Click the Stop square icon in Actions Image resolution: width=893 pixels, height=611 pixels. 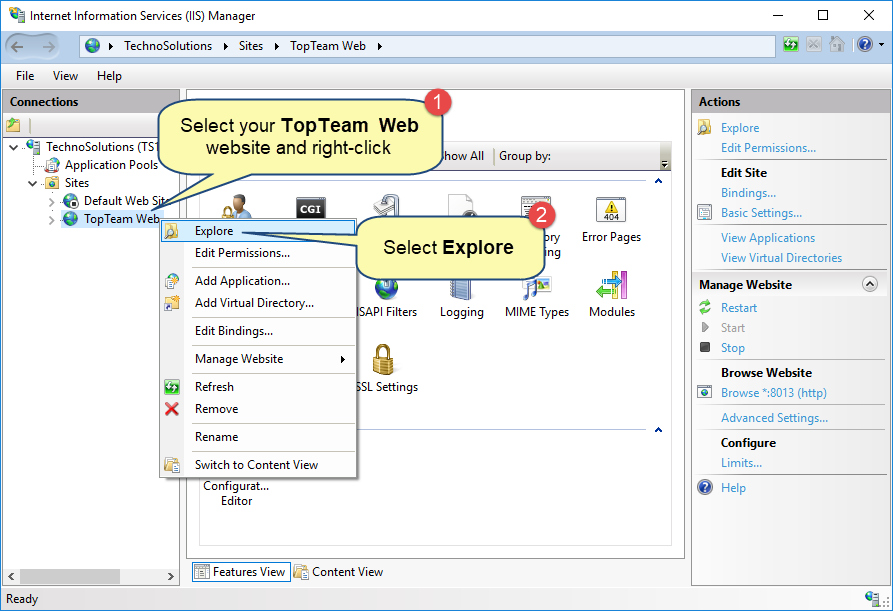click(704, 347)
